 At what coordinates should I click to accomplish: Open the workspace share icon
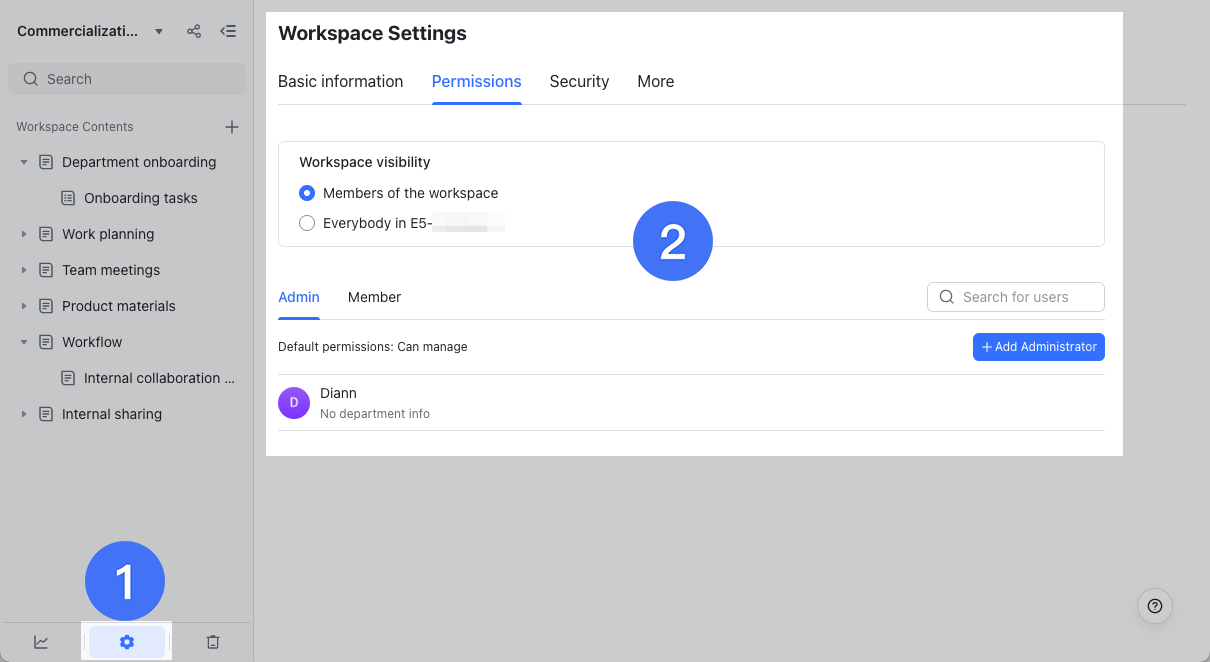(193, 31)
